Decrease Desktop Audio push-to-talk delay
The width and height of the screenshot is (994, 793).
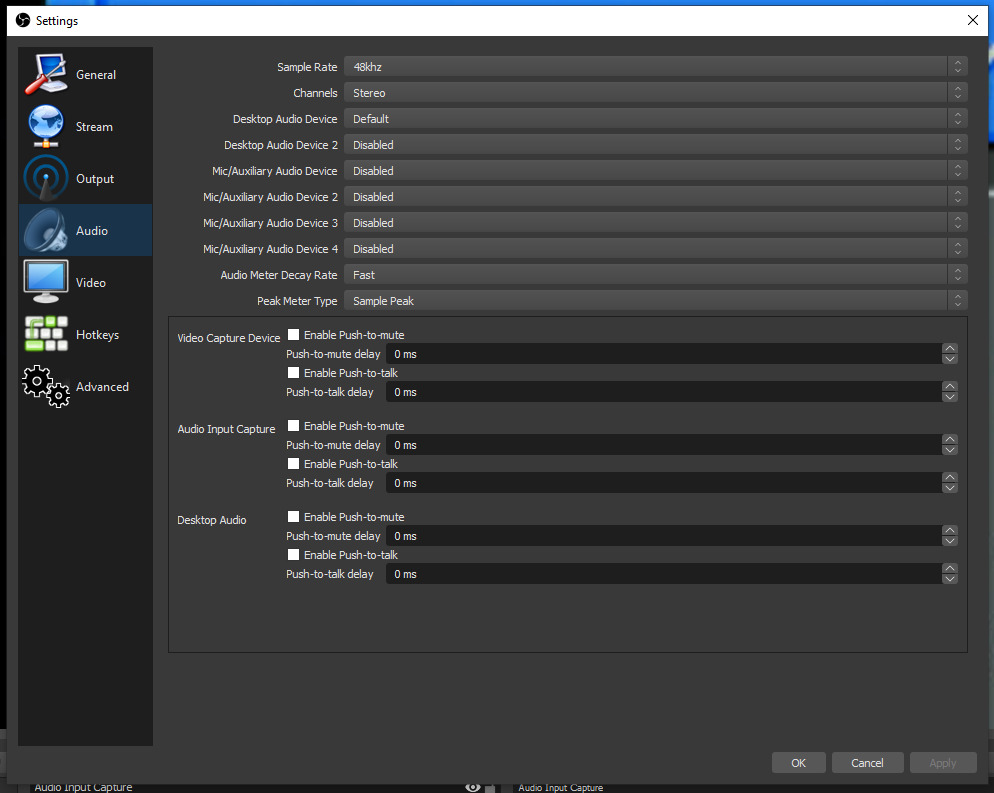(949, 579)
